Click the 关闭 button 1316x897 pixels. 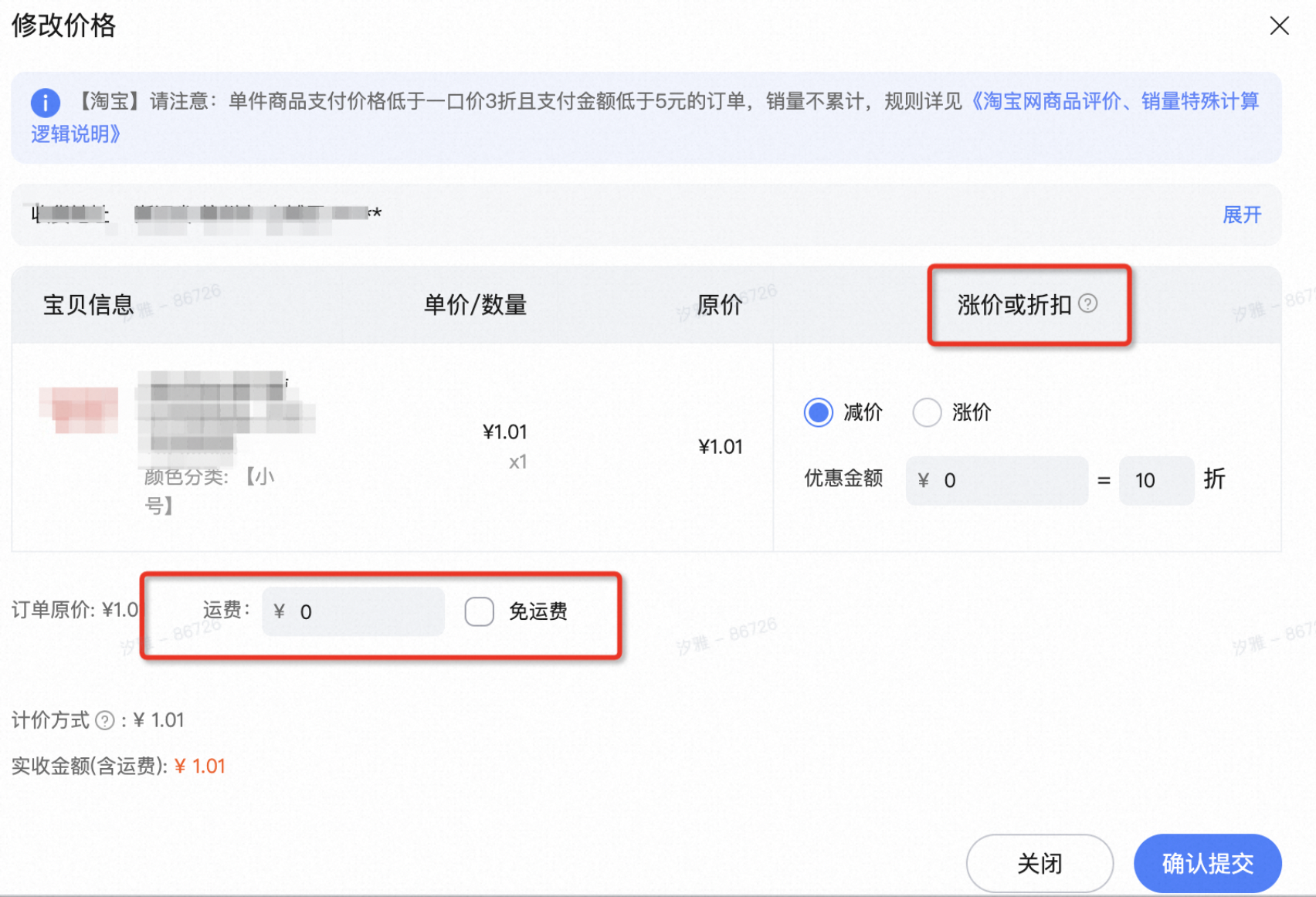tap(1040, 863)
